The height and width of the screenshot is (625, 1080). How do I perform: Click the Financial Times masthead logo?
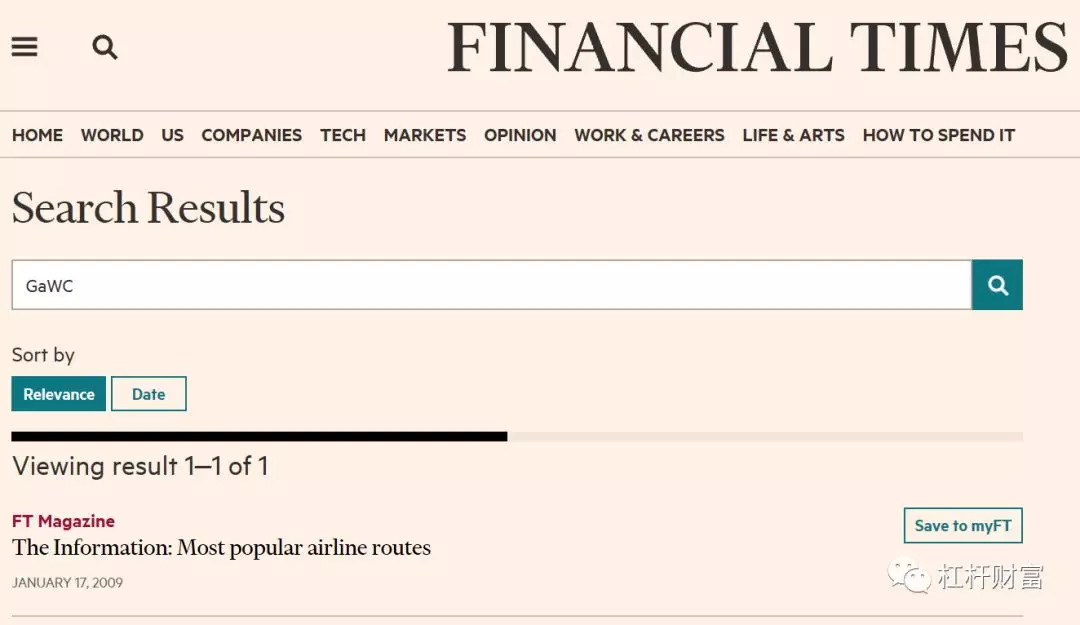757,48
